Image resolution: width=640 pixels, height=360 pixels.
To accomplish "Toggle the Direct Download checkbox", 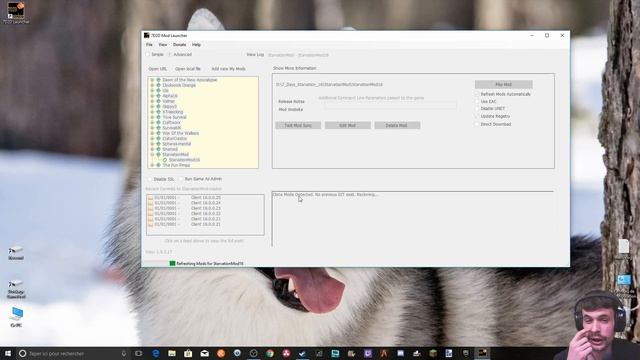I will coord(477,124).
